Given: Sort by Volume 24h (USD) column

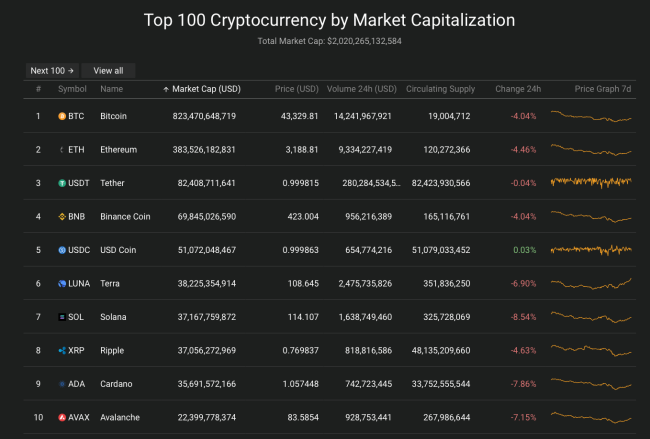Looking at the screenshot, I should click(x=361, y=89).
